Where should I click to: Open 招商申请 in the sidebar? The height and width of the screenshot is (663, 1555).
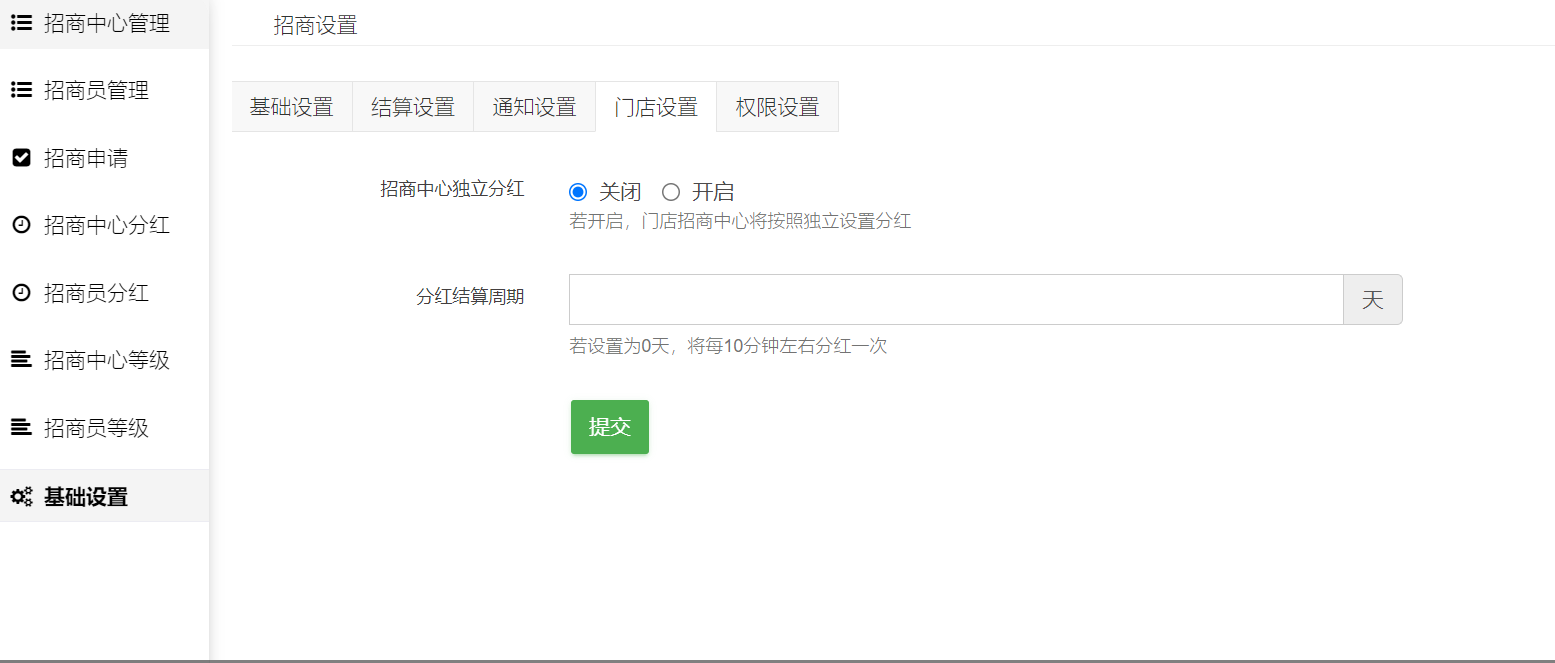pyautogui.click(x=86, y=158)
